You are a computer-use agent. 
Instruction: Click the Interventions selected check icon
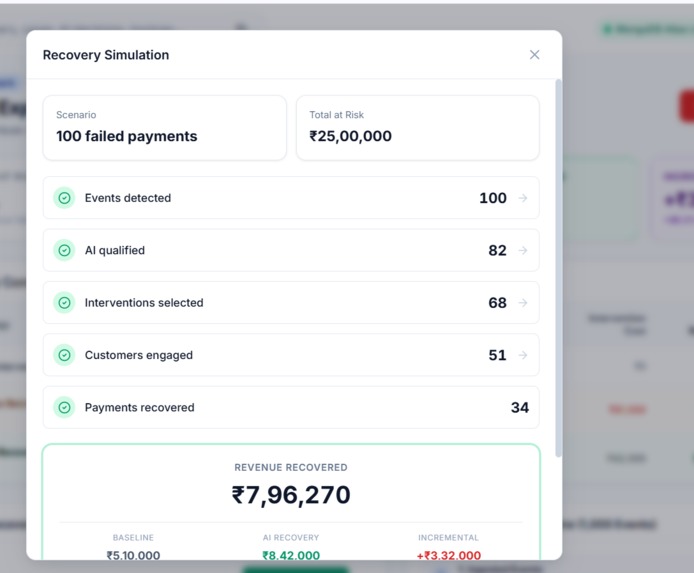(x=64, y=303)
